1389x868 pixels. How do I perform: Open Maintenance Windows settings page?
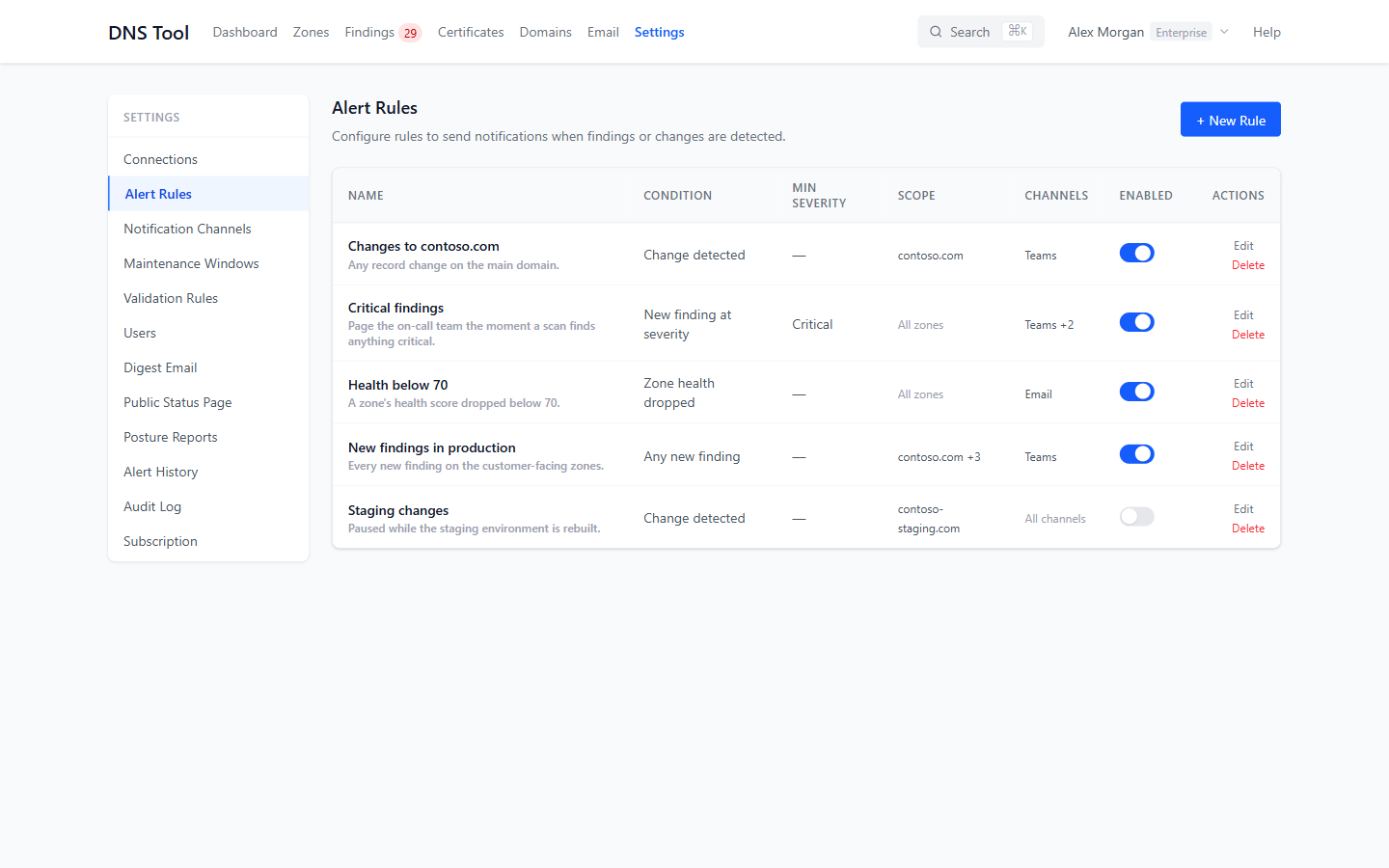click(208, 263)
